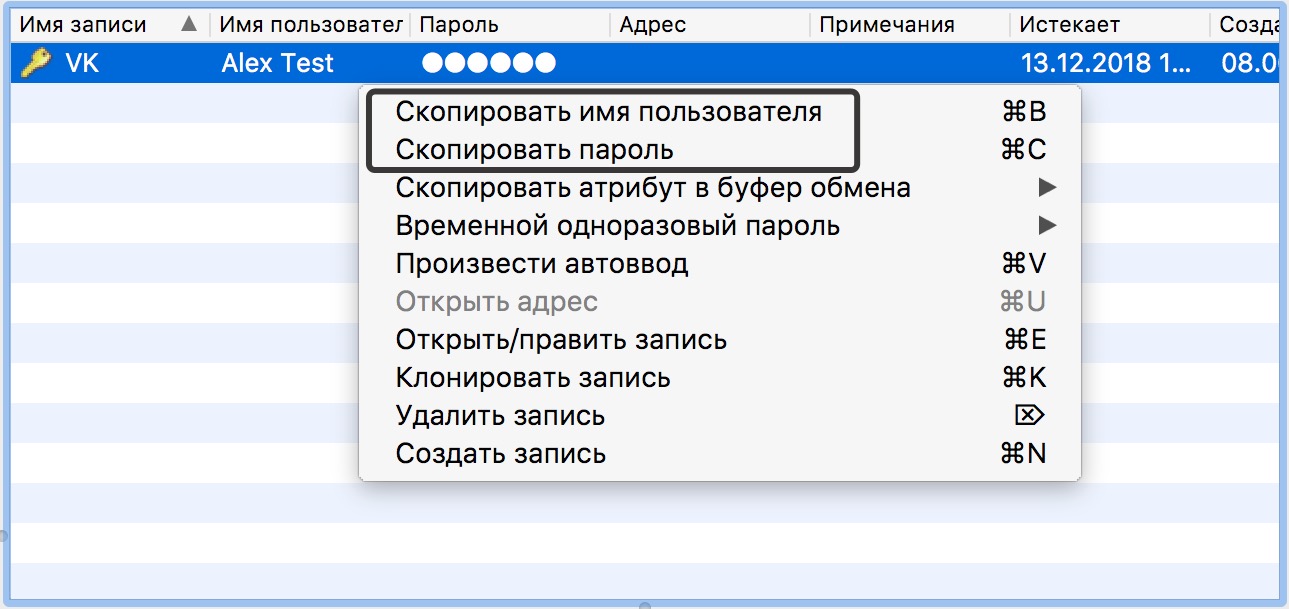Open Скопировать атрибут в буфер обмена submenu
Screen dimensions: 1289x609
coord(652,188)
